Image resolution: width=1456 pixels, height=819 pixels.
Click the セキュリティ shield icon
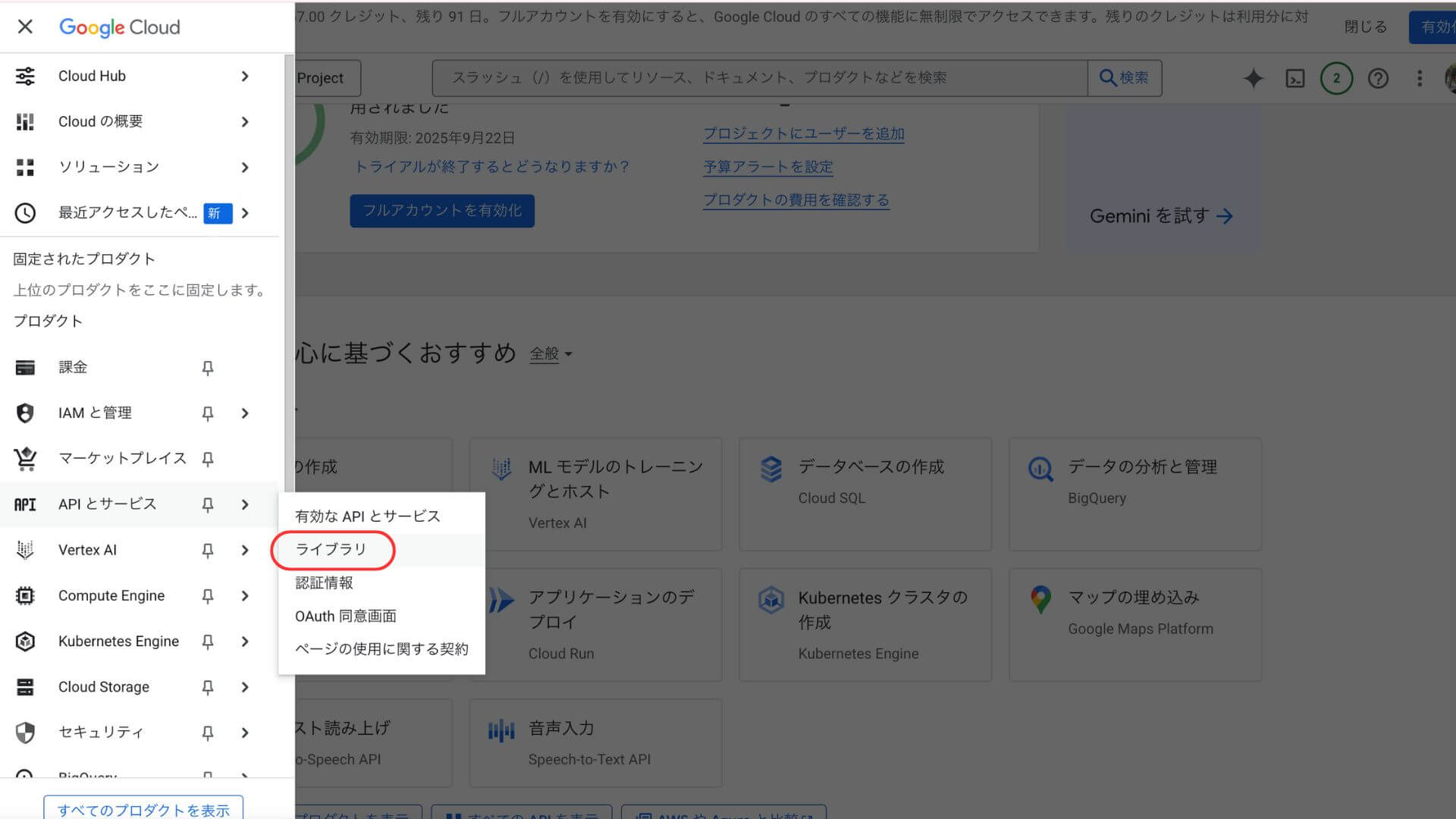tap(25, 733)
